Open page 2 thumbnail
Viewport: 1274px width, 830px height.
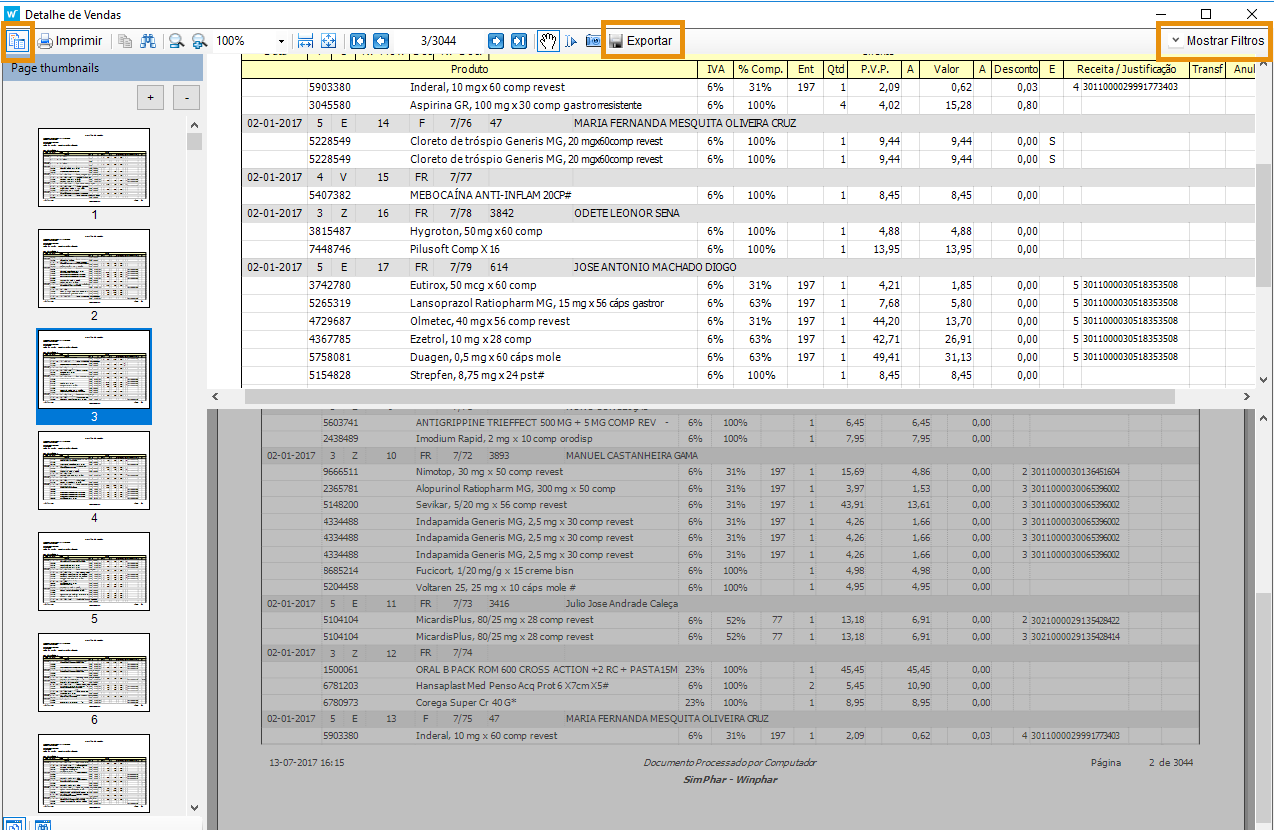(94, 268)
